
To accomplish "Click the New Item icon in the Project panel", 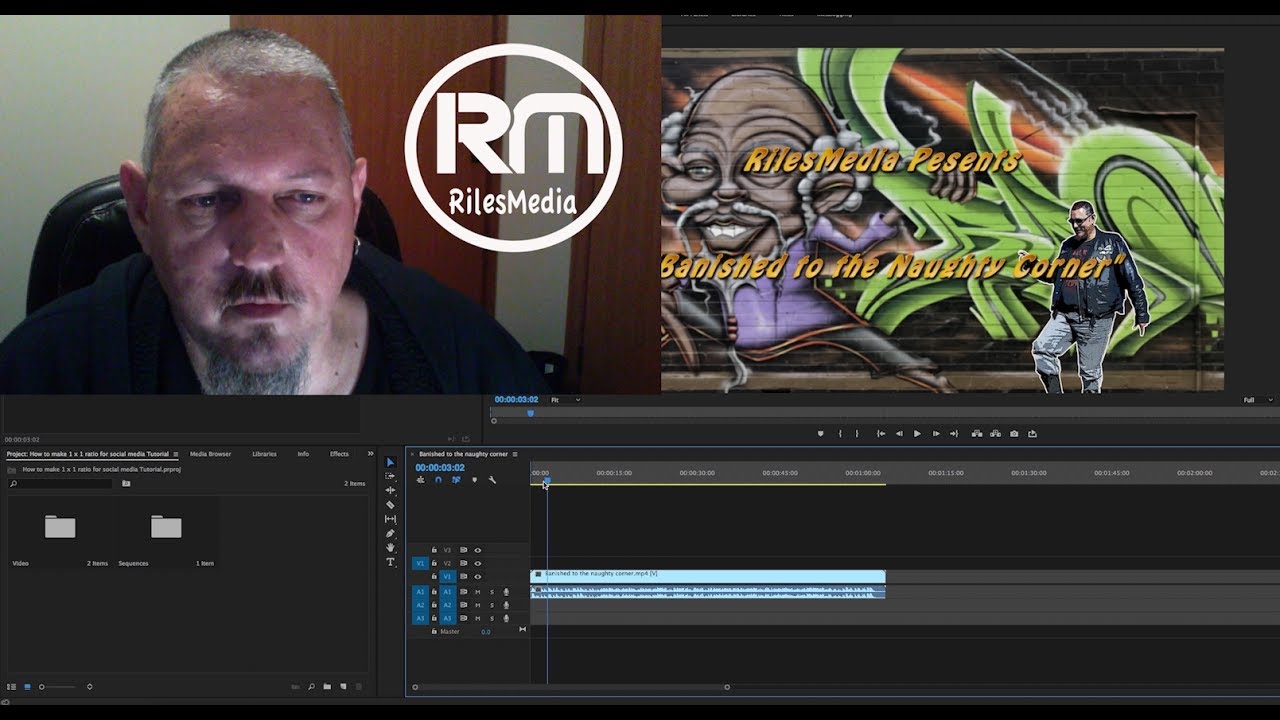I will pos(343,687).
